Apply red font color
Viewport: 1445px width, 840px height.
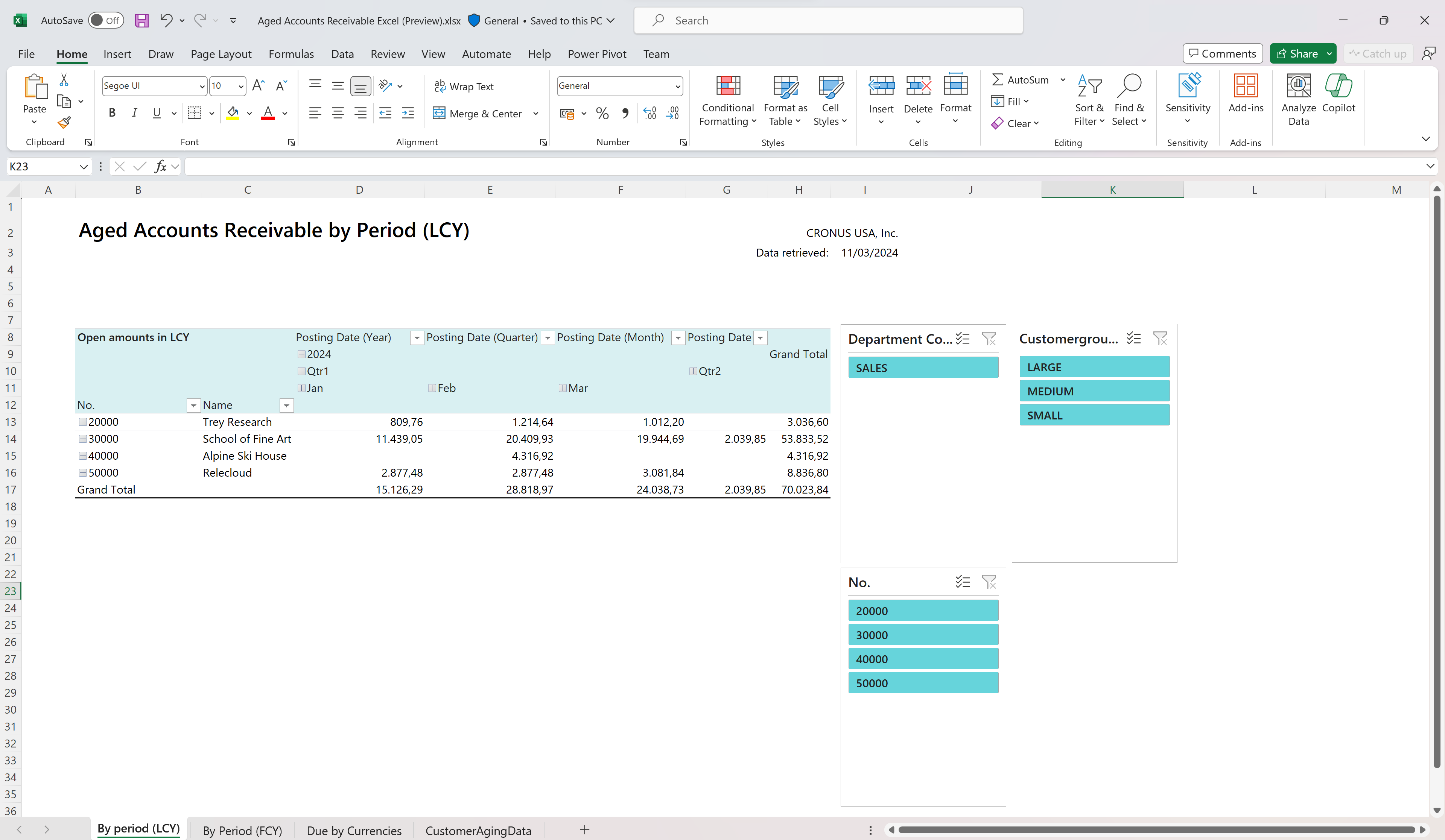tap(267, 113)
